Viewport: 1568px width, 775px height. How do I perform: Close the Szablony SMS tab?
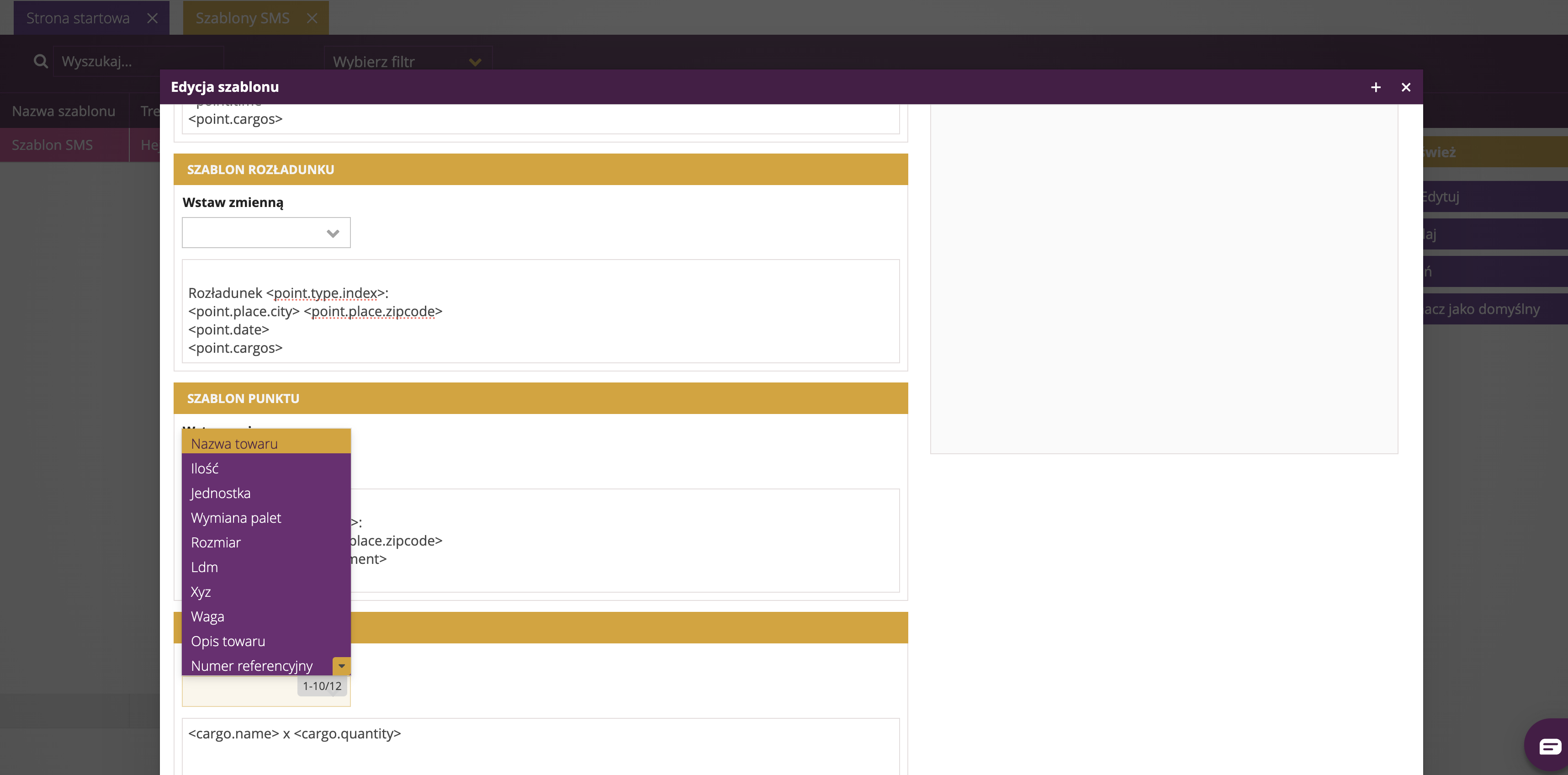click(x=312, y=18)
